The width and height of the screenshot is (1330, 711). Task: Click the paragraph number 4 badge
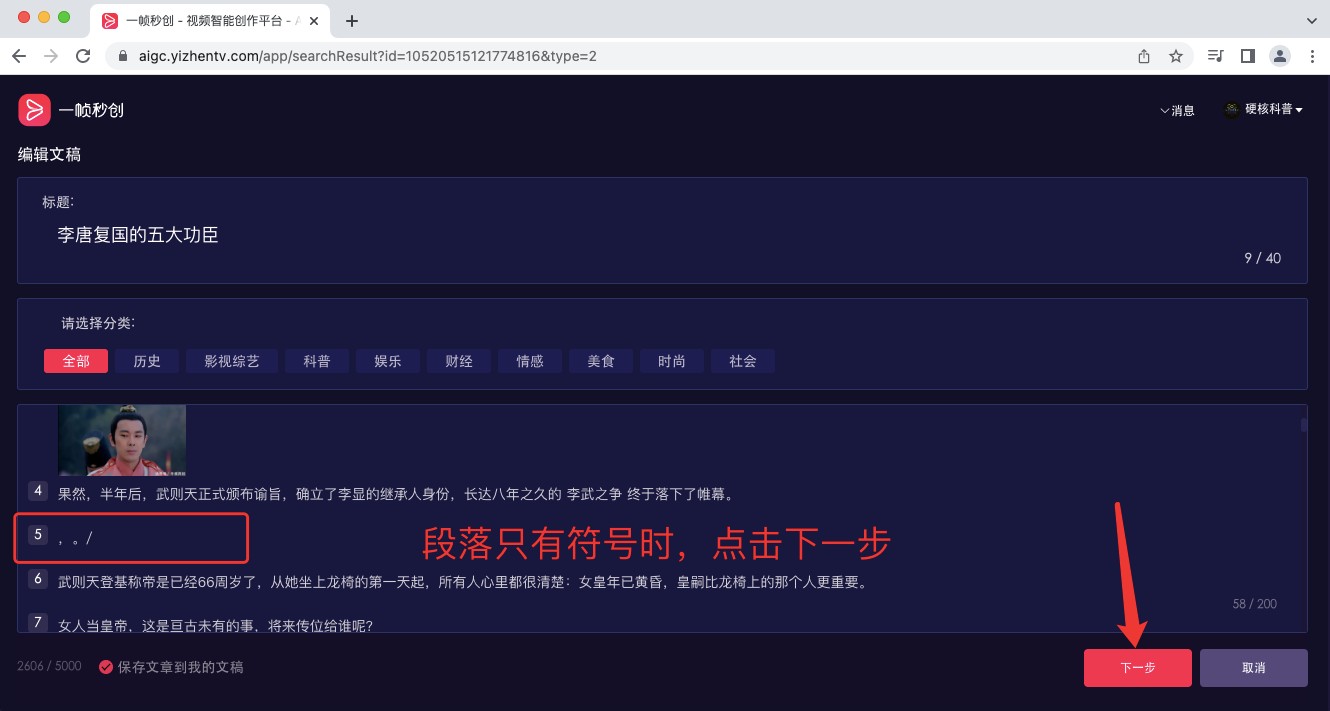(38, 491)
